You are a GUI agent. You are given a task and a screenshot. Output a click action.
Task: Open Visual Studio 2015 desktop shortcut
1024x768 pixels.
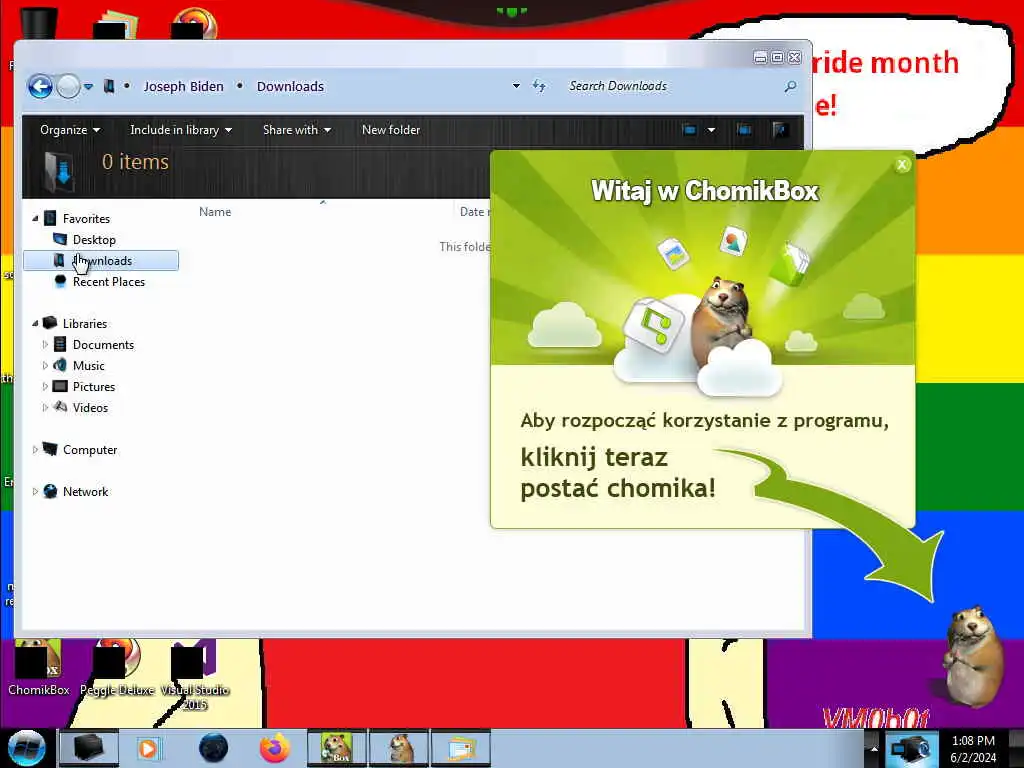pyautogui.click(x=195, y=675)
